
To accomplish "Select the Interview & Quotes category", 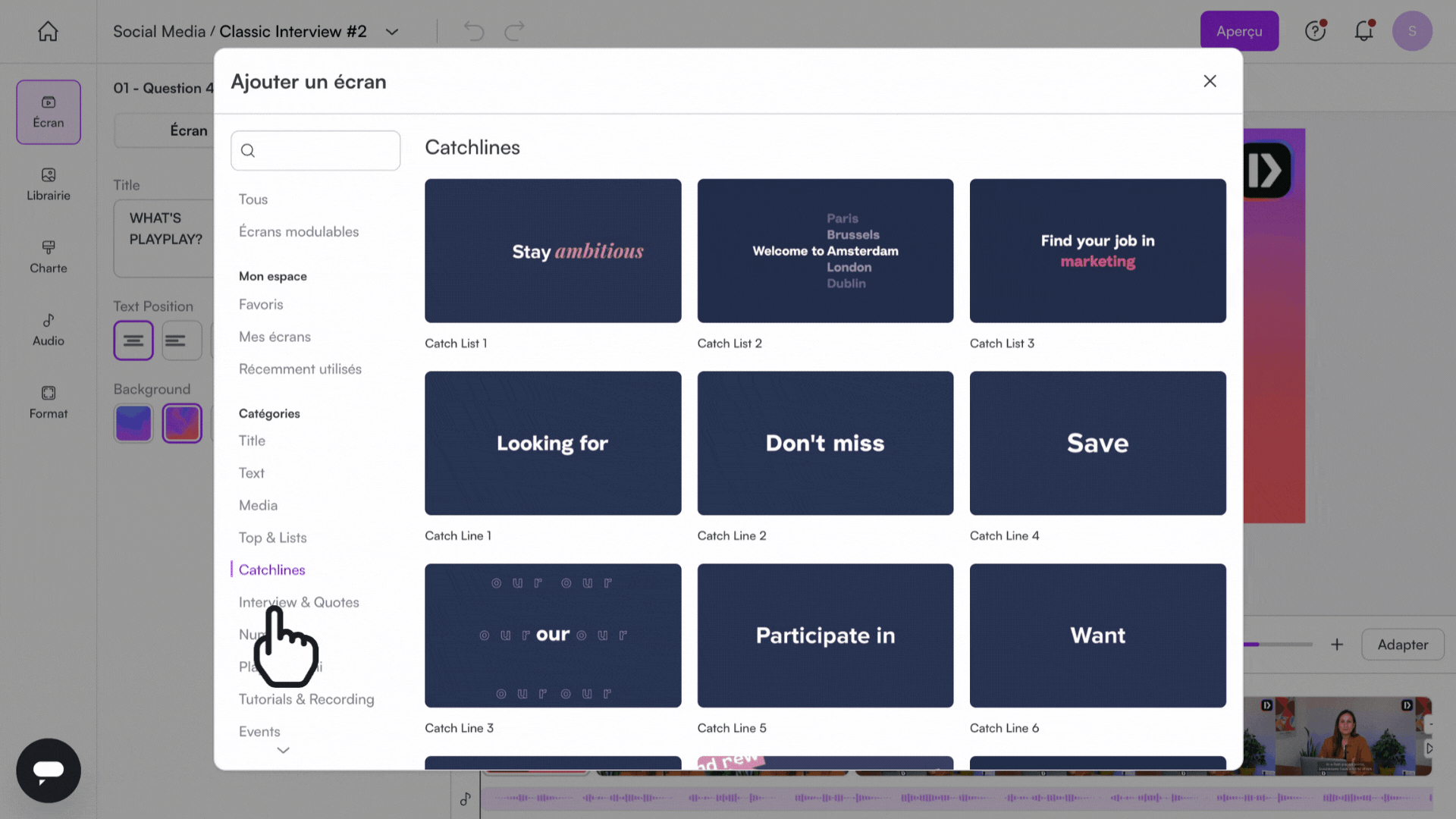I will pos(299,602).
